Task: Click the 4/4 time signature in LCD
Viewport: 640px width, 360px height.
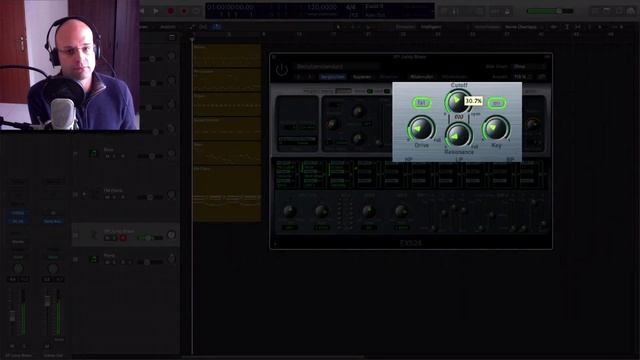Action: click(351, 7)
